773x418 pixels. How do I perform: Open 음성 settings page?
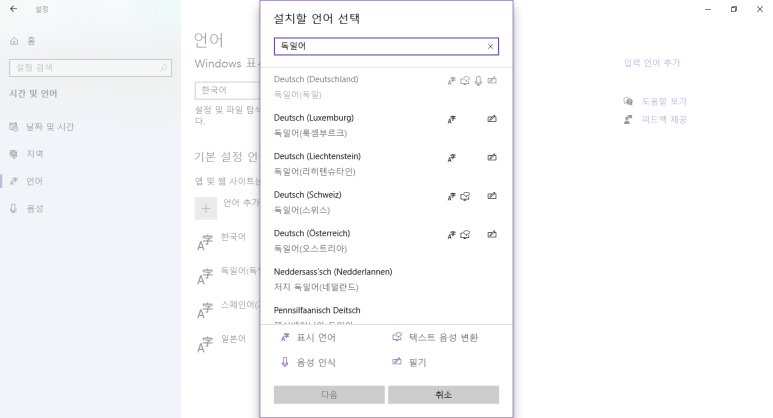90,209
